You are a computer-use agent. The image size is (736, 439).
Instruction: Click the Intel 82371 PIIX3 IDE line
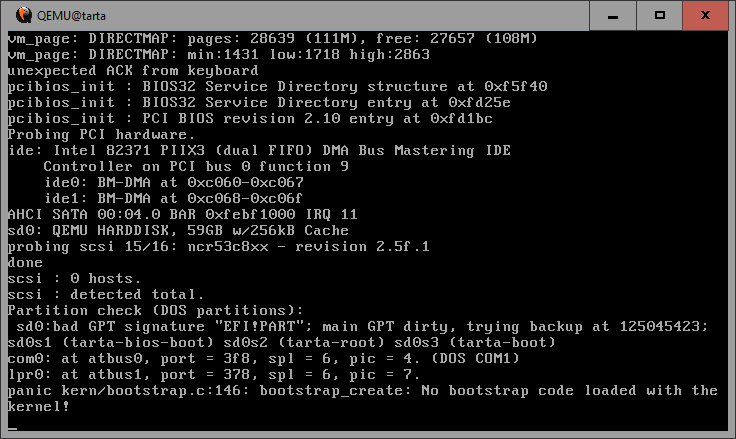point(259,150)
